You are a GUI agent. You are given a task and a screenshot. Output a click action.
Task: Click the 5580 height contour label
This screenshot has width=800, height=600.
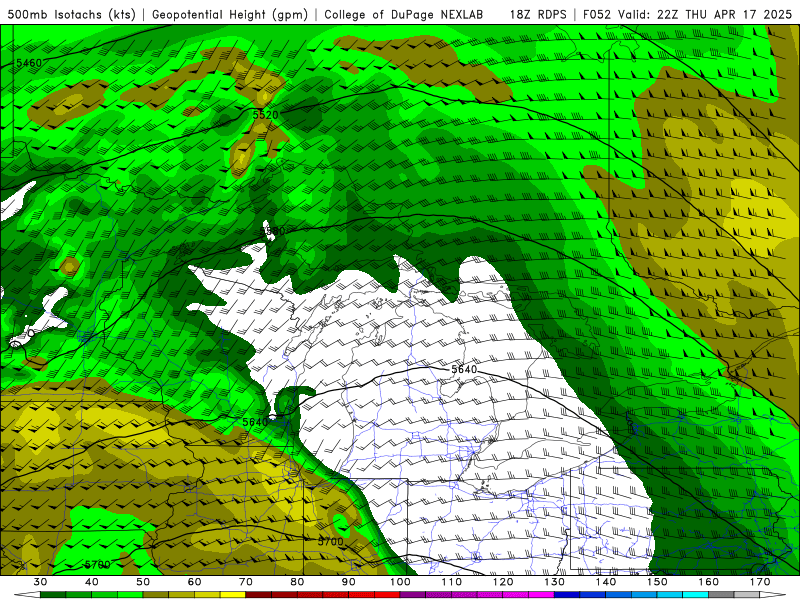[272, 231]
